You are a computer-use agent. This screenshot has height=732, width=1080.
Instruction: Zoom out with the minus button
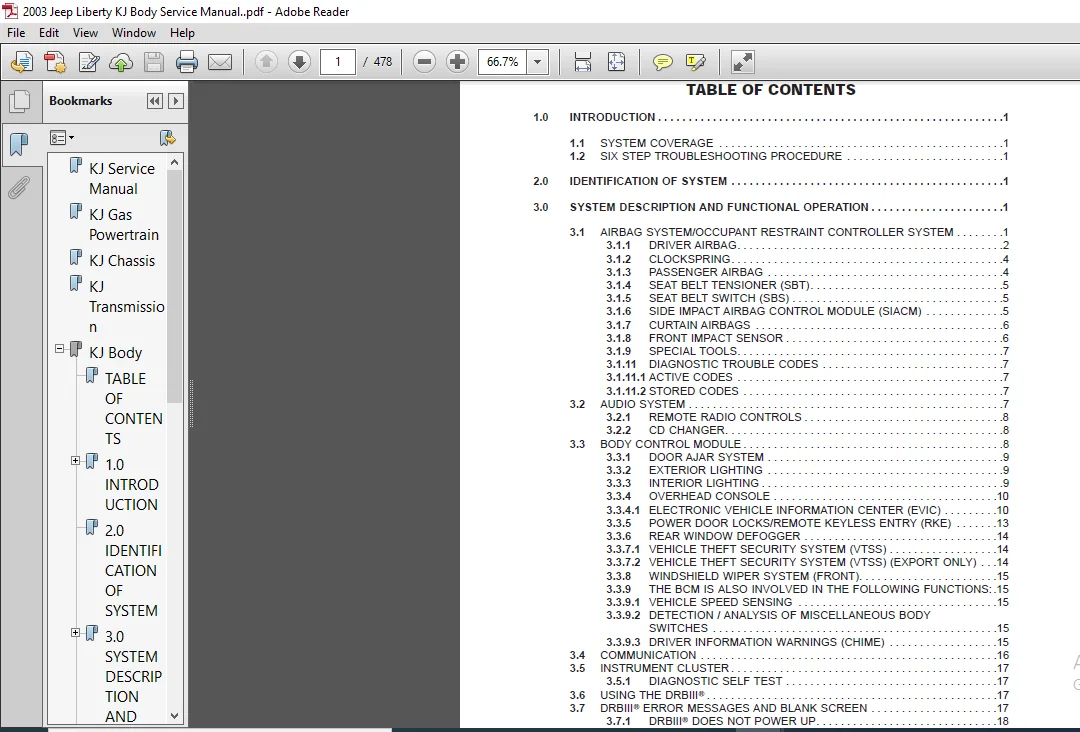click(424, 62)
